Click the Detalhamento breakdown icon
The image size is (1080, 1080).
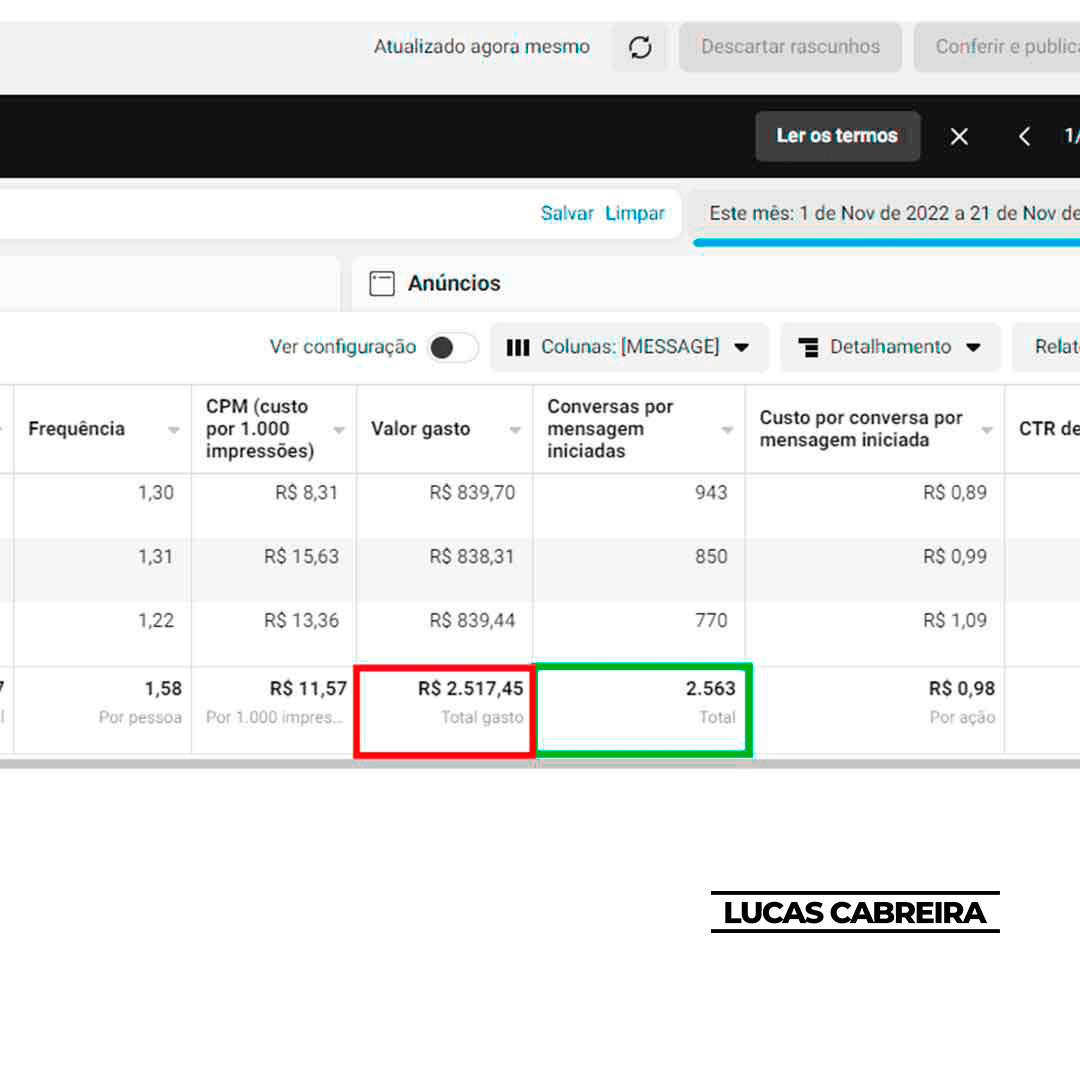point(808,347)
